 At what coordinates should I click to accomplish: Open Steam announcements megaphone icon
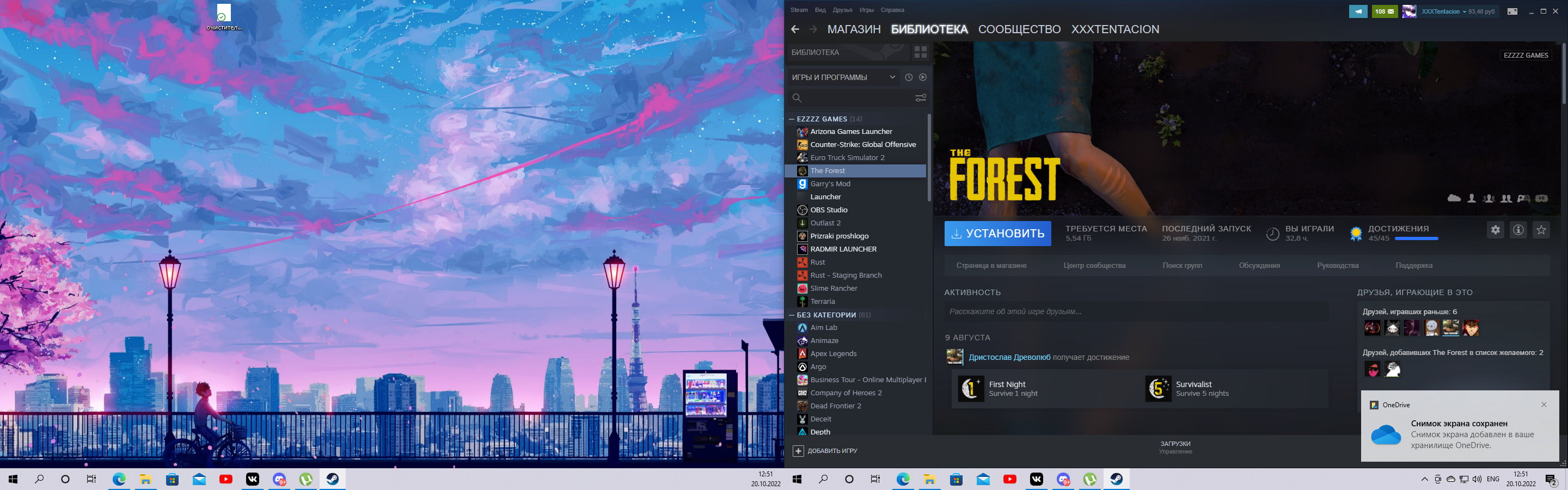(x=1358, y=11)
